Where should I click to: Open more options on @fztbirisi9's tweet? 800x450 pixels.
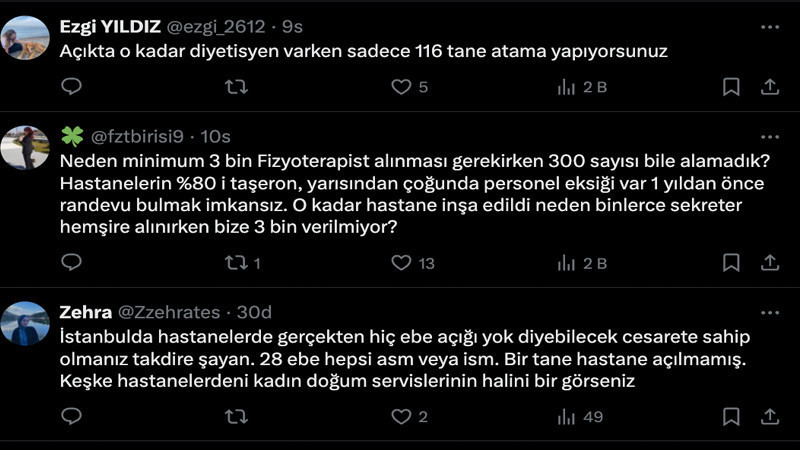769,136
